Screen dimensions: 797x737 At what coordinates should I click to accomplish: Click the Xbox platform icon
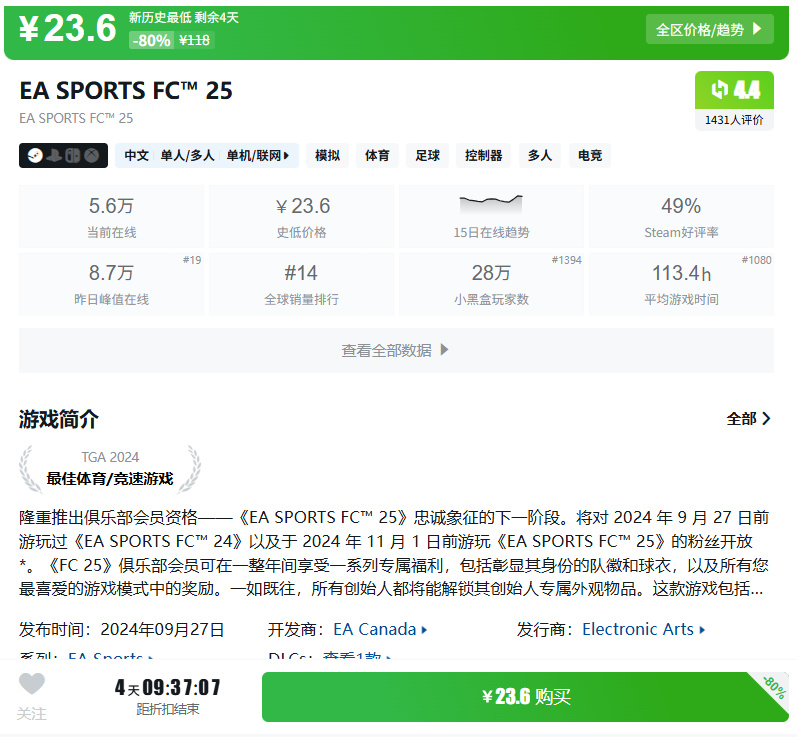click(91, 156)
